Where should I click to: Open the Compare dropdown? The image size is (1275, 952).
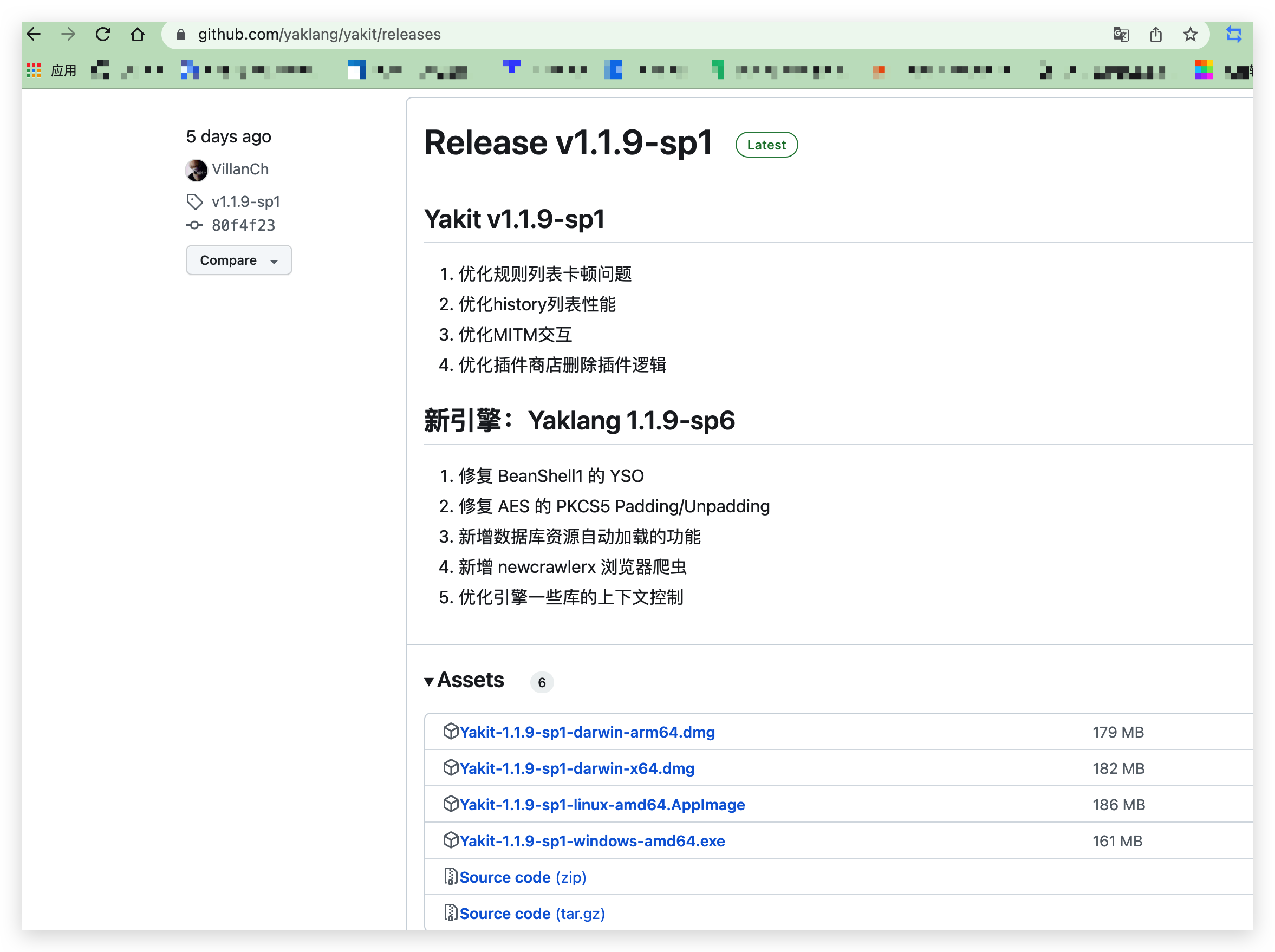click(x=239, y=260)
